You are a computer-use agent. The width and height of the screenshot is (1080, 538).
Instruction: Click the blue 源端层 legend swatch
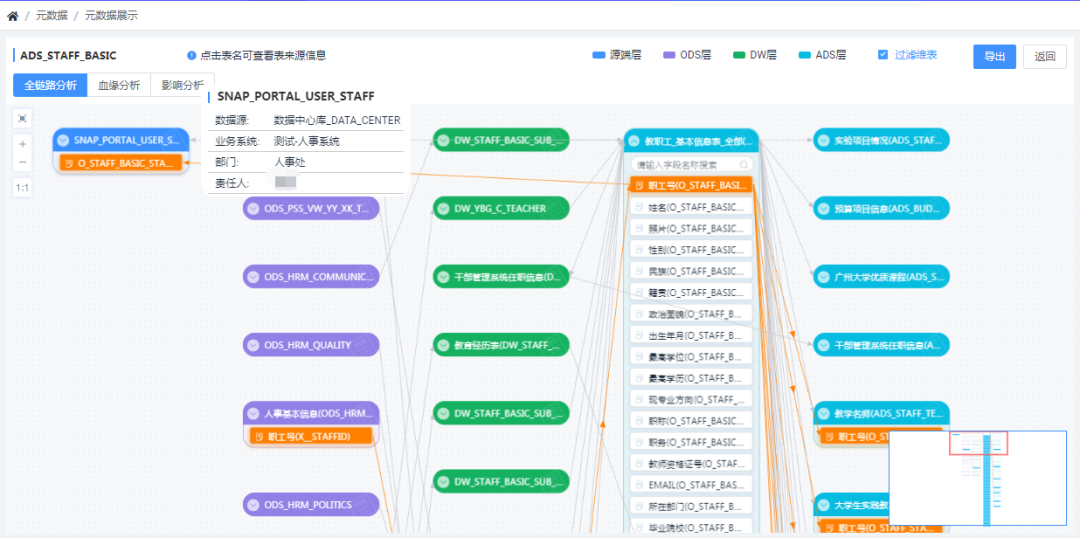click(599, 55)
